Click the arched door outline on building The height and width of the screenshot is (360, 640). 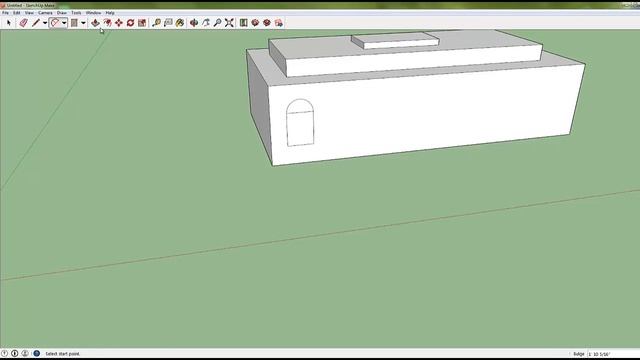pos(300,122)
